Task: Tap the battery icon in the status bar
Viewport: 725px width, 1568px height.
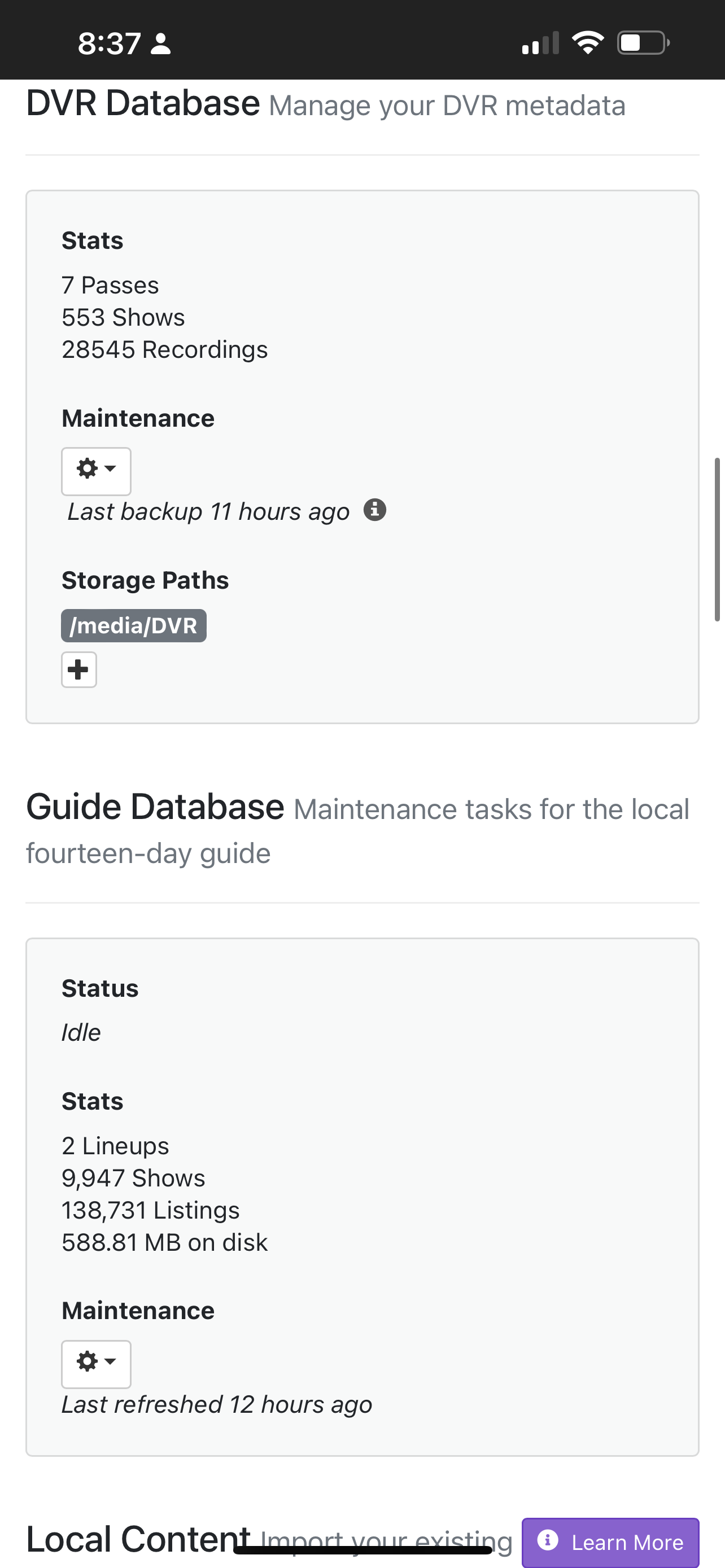Action: [x=643, y=43]
